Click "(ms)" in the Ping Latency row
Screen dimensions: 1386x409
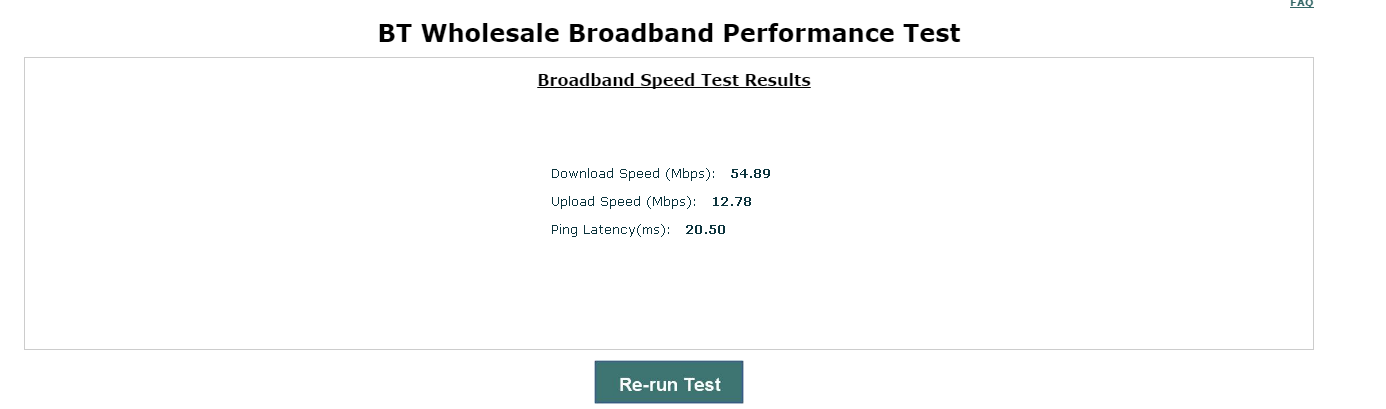coord(653,230)
